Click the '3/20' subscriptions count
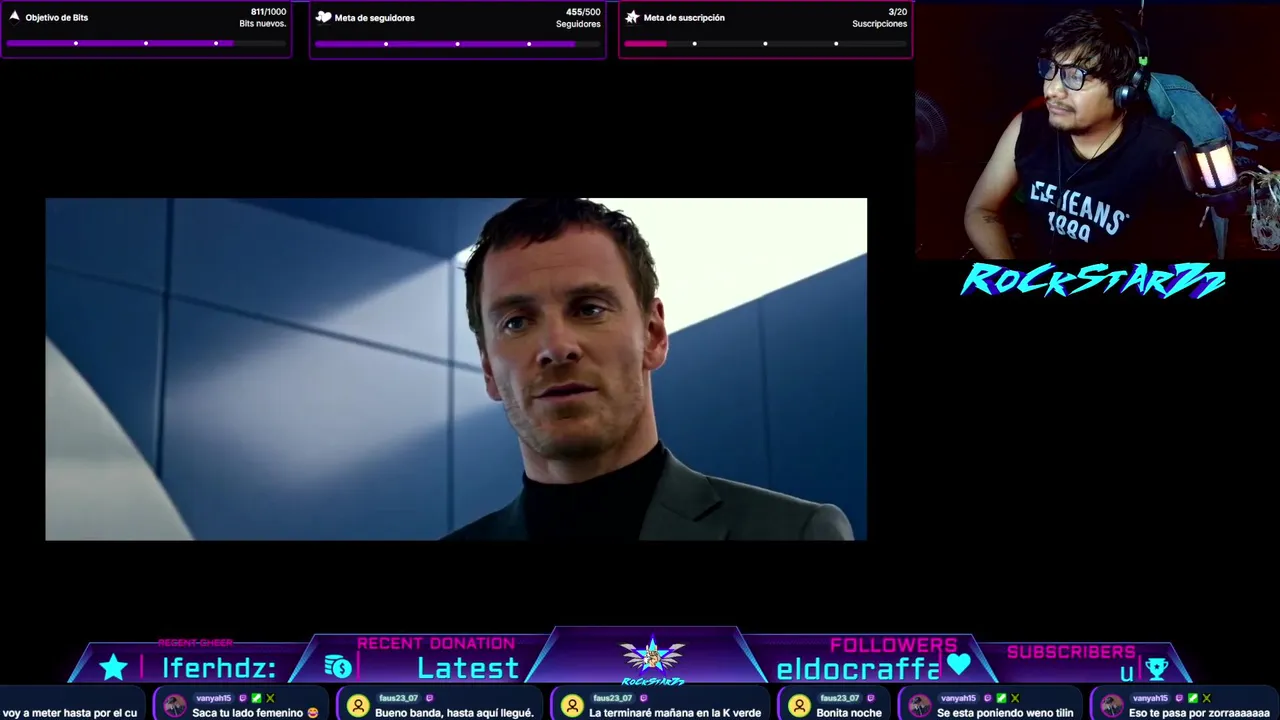 click(x=898, y=12)
